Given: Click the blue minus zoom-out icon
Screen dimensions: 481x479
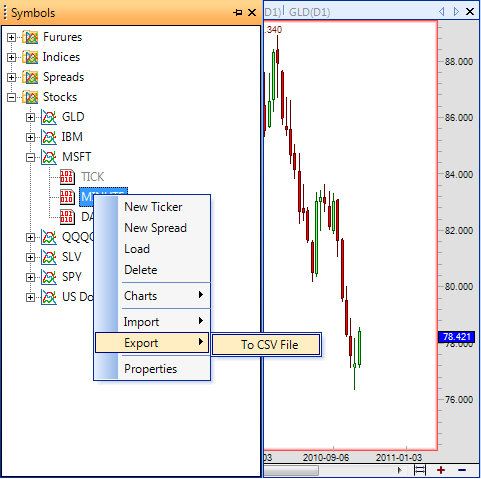Looking at the screenshot, I should 462,470.
